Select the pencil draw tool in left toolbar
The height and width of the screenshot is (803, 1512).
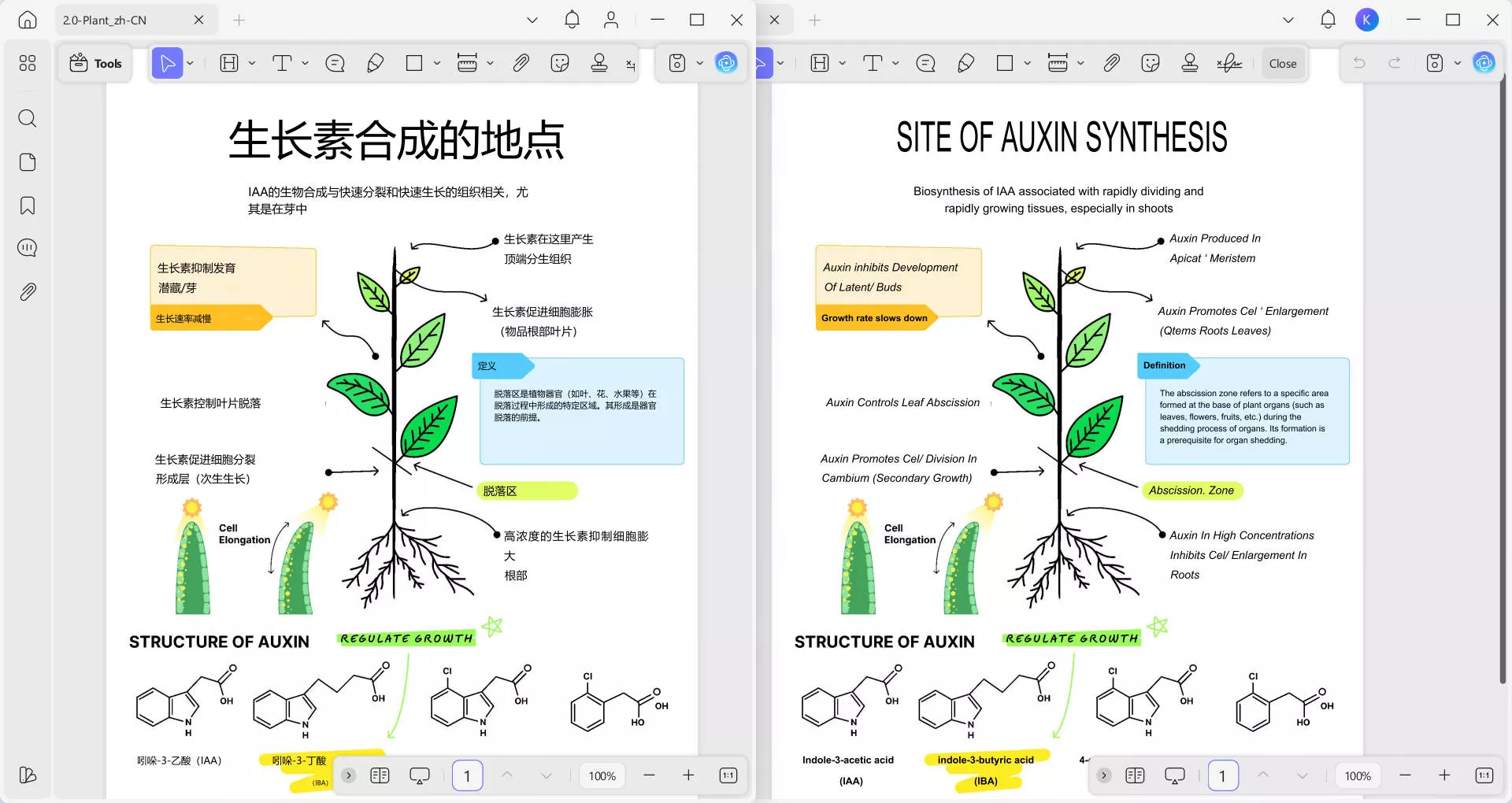(x=376, y=63)
